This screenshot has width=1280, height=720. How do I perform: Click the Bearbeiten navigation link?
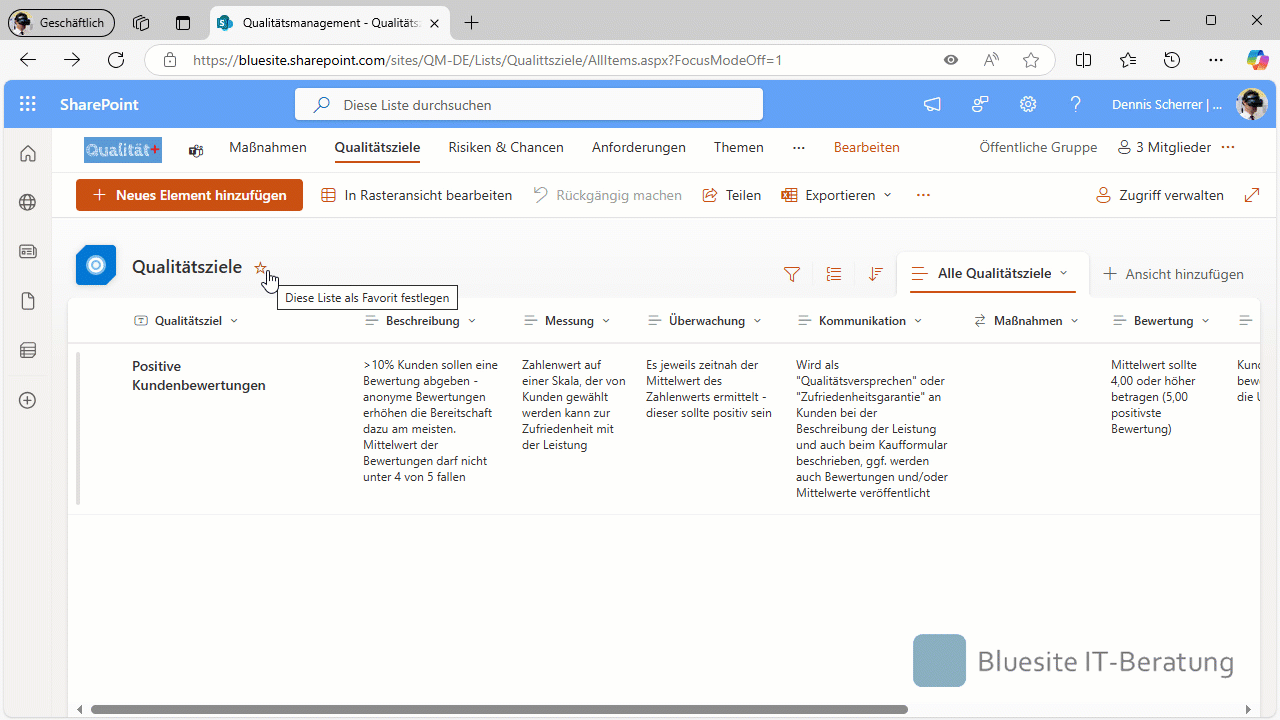click(866, 147)
